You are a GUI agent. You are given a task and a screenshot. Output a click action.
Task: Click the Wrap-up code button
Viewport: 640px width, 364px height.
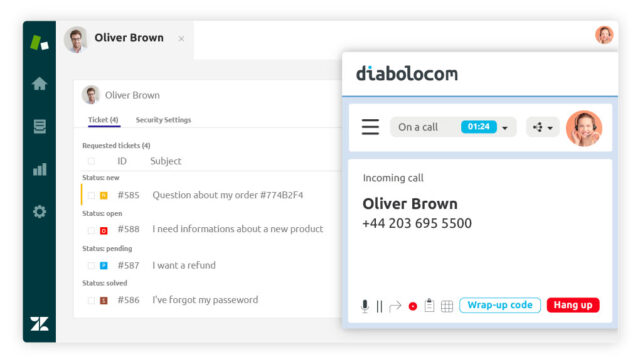pos(500,305)
